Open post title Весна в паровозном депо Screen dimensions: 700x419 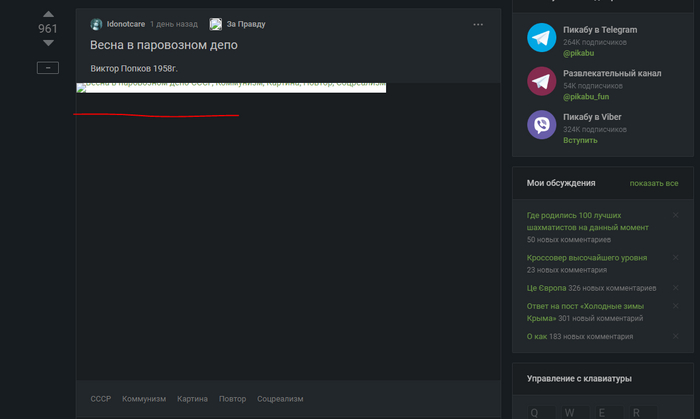point(164,45)
